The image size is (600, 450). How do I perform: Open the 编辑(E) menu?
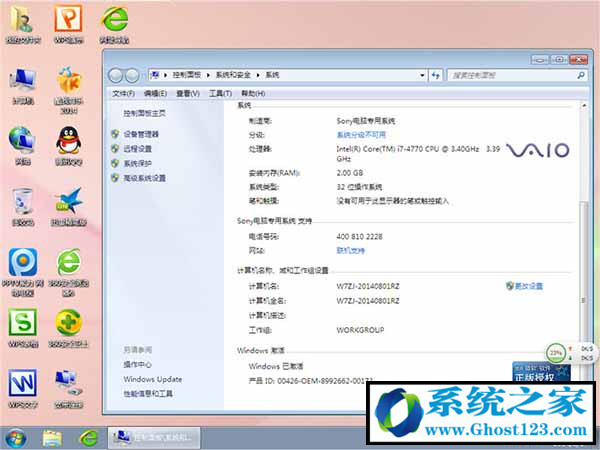point(155,93)
